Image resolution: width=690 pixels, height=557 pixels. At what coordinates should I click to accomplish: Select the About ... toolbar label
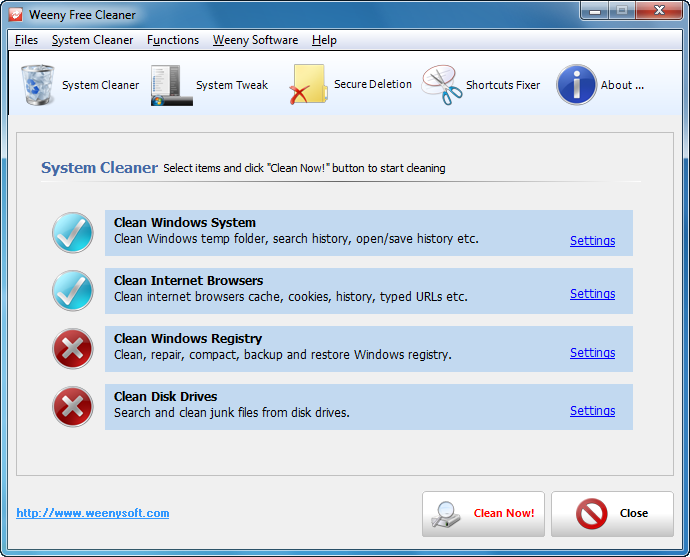click(622, 85)
